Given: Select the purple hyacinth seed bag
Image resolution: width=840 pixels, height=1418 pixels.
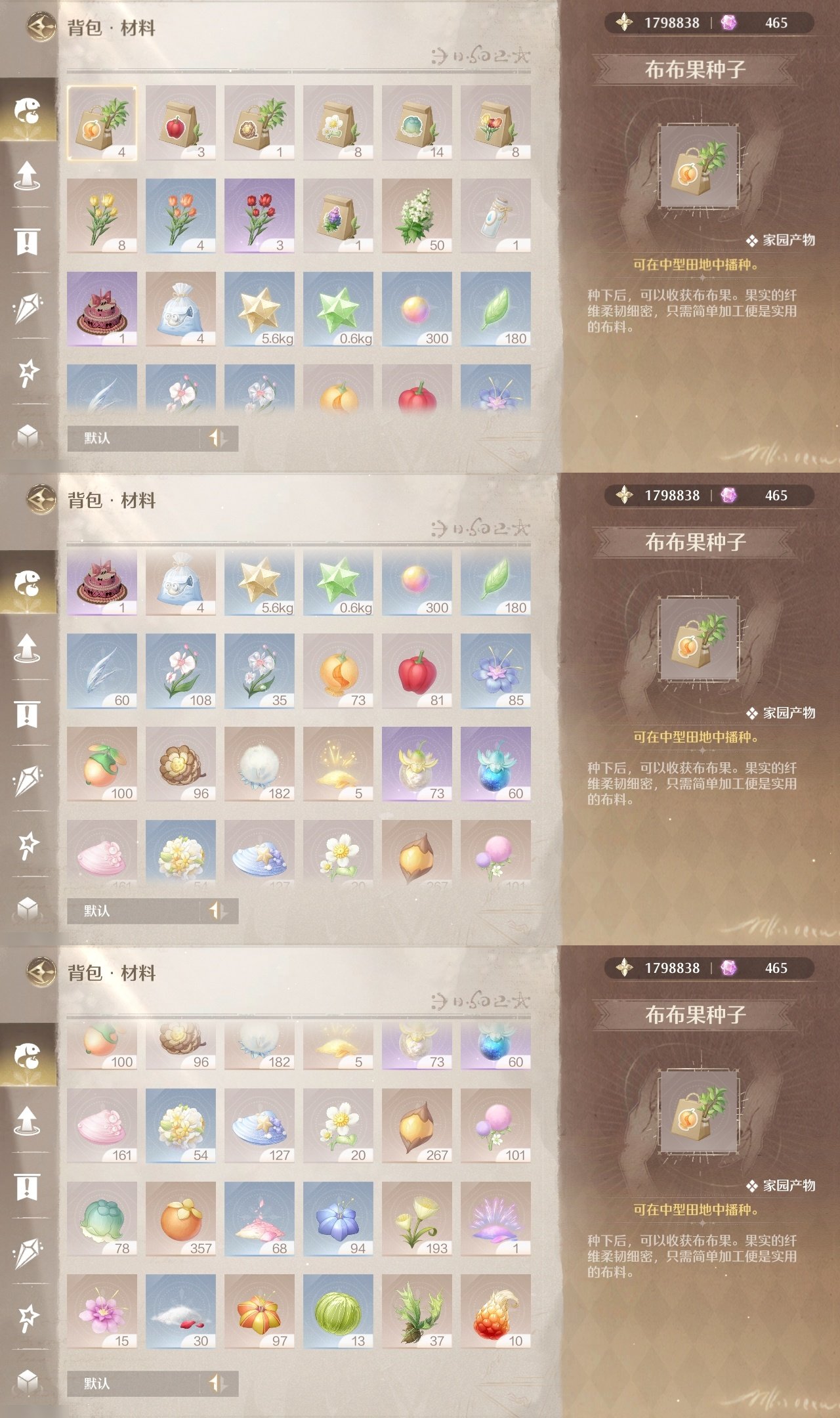Looking at the screenshot, I should (338, 216).
